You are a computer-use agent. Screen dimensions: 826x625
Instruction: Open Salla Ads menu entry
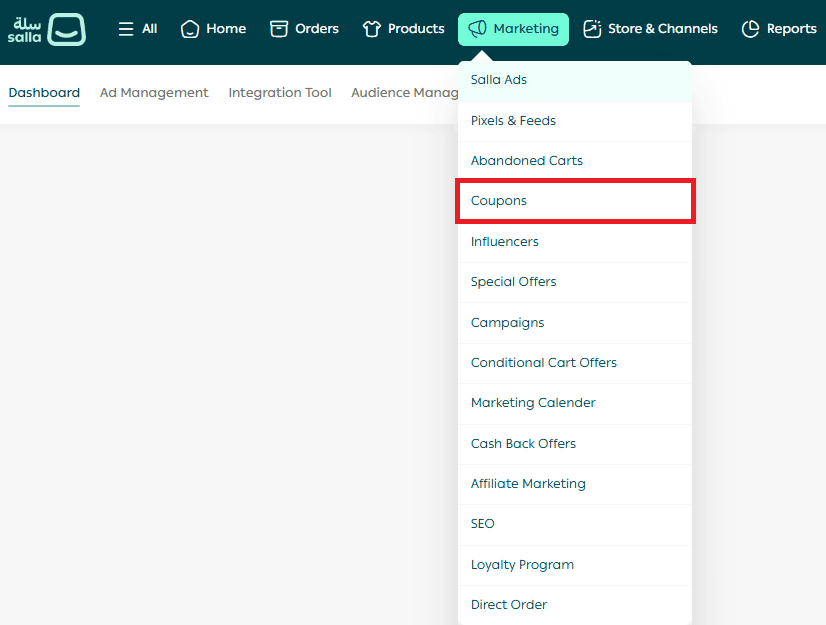499,80
